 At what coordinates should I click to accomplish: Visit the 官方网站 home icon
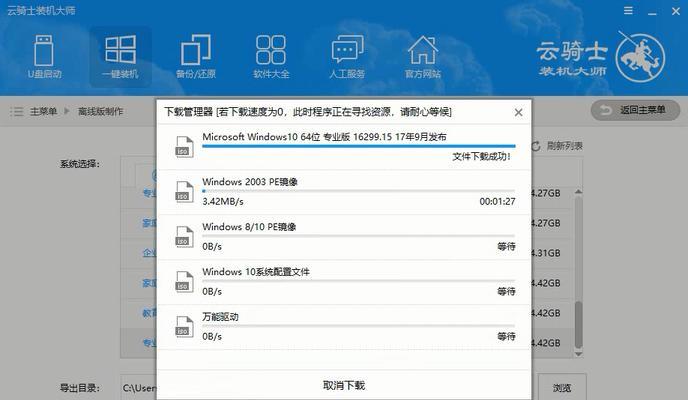tap(423, 57)
